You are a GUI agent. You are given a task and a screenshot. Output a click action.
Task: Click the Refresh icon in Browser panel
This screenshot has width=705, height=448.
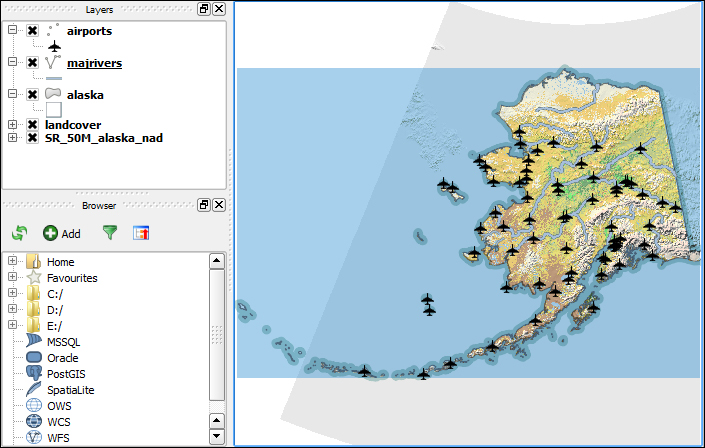pyautogui.click(x=20, y=233)
